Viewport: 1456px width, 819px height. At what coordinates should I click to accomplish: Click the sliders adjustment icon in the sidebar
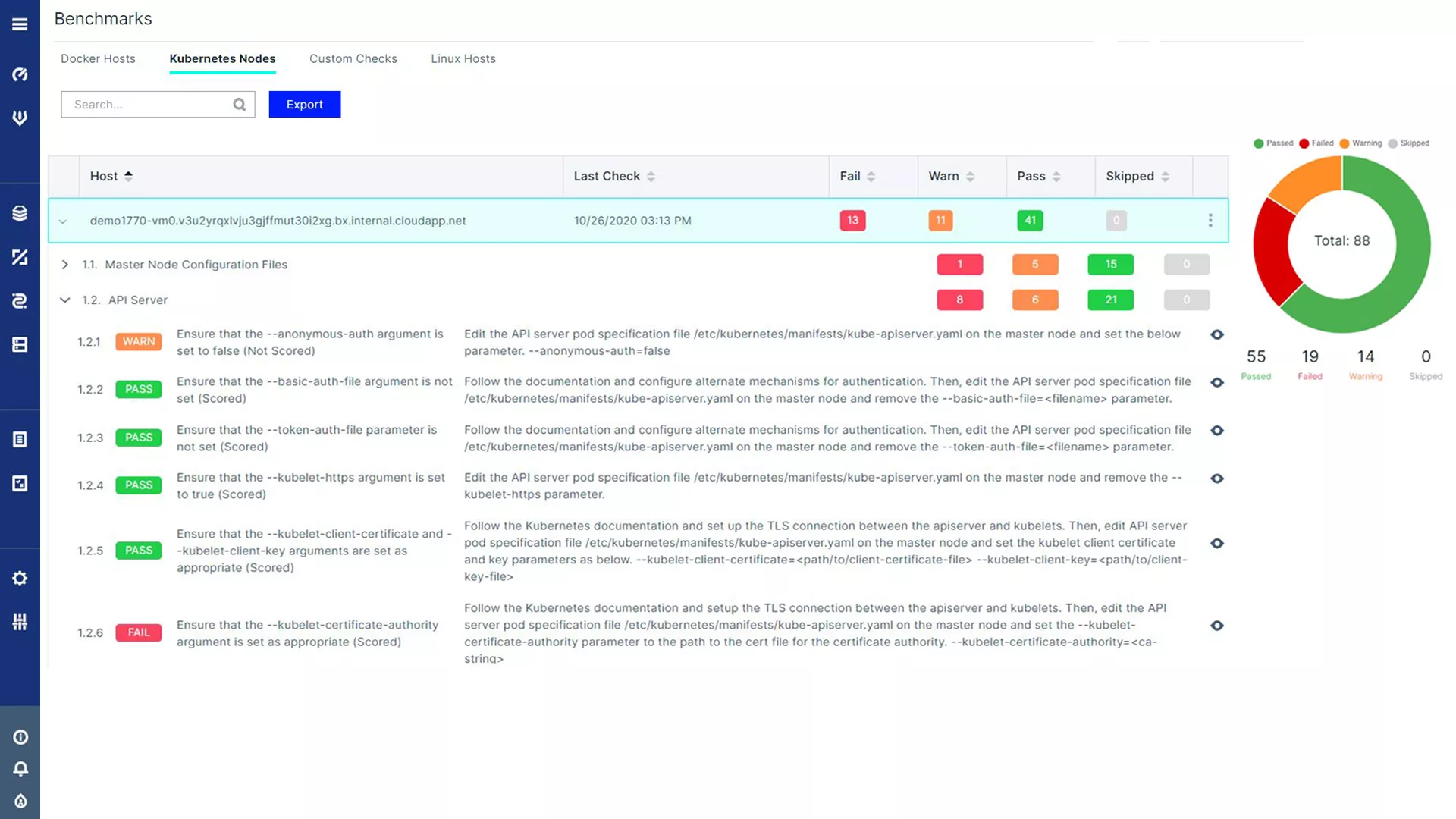[20, 622]
